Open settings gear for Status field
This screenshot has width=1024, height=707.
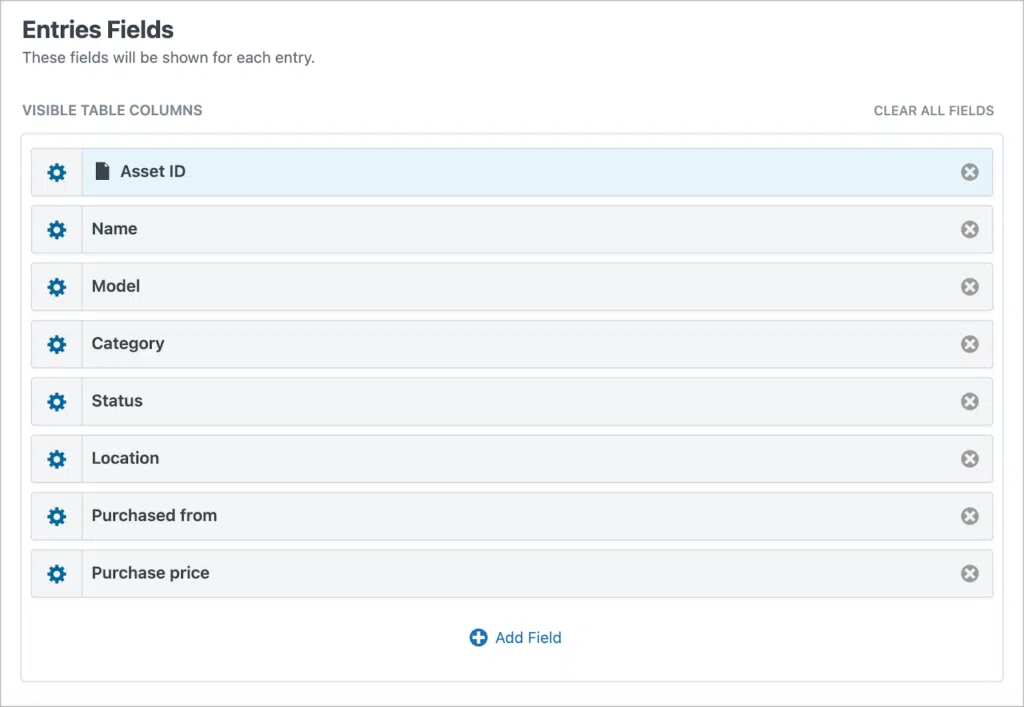pos(57,401)
